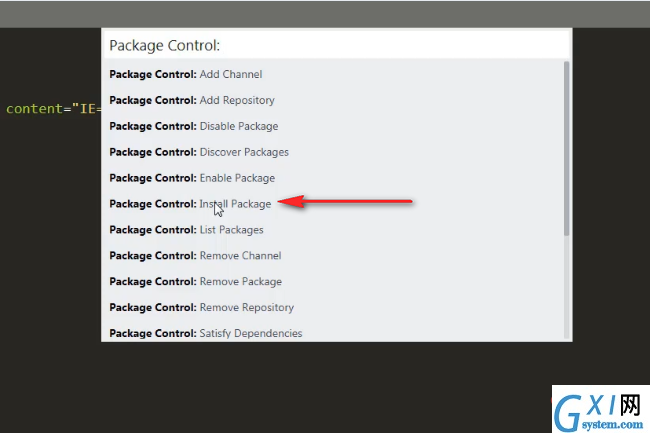Click the "IE= string value in code
Viewport: 650px width, 433px height.
click(86, 109)
